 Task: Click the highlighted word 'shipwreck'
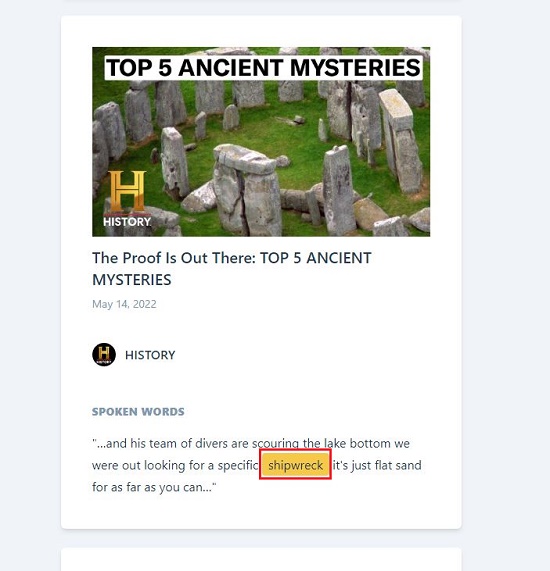tap(295, 465)
